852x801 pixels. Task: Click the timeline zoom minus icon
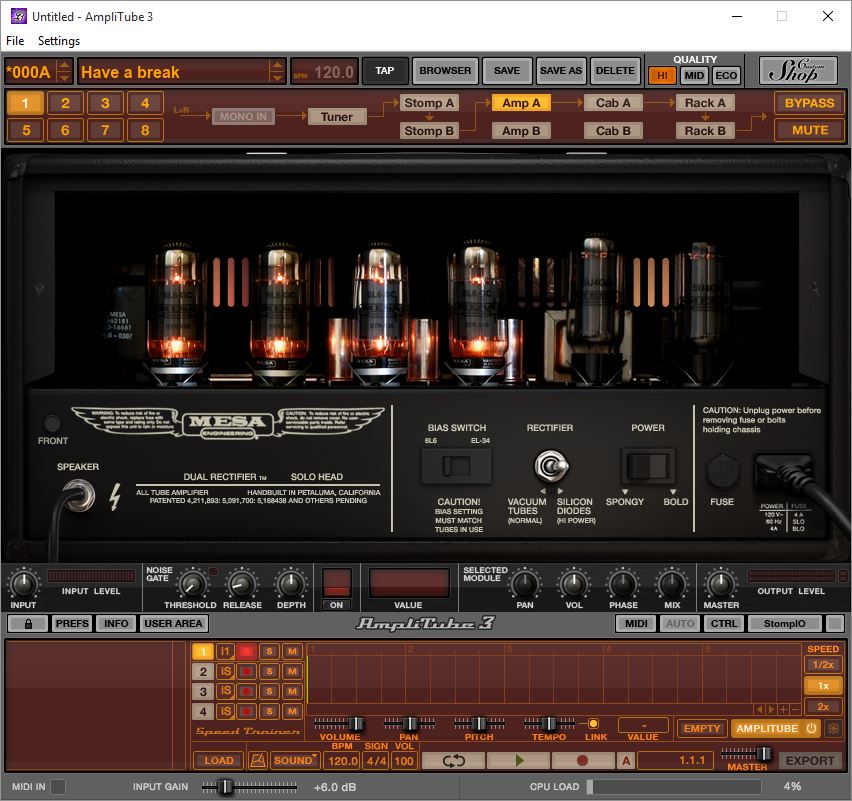click(x=795, y=709)
